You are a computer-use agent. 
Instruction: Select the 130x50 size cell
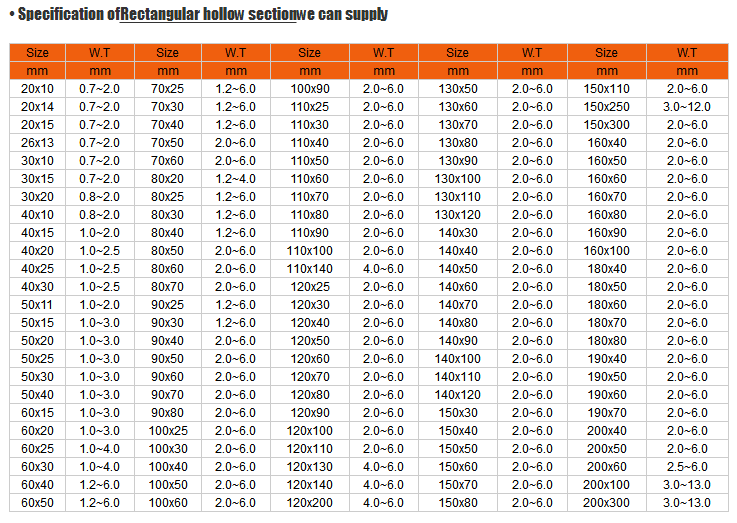coord(458,89)
